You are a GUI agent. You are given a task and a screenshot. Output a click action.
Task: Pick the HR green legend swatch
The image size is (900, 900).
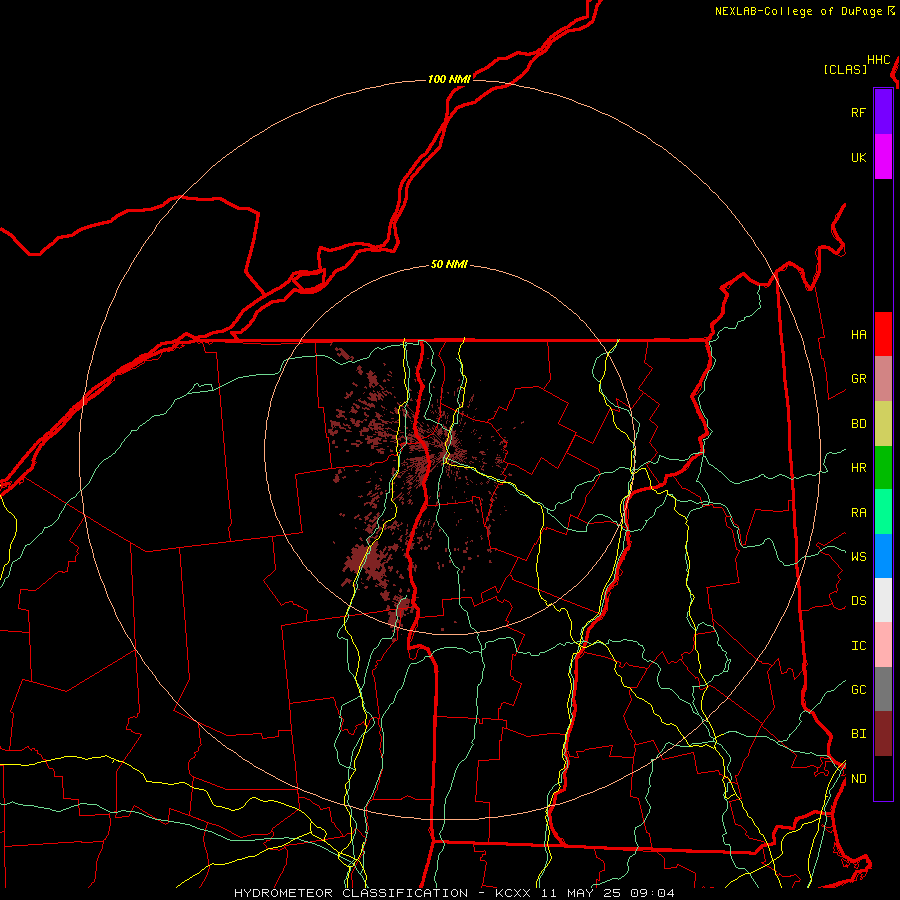coord(883,467)
